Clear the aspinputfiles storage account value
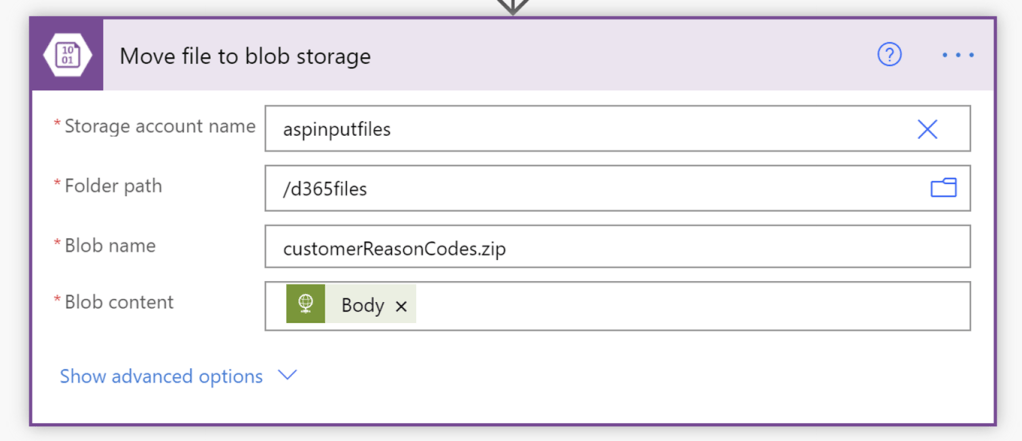The image size is (1022, 441). pos(928,129)
